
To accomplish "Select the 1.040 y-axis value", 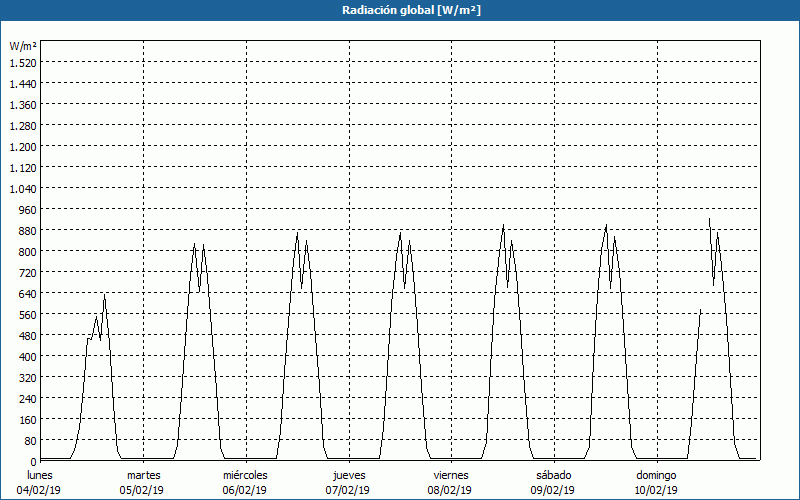I will pyautogui.click(x=23, y=188).
